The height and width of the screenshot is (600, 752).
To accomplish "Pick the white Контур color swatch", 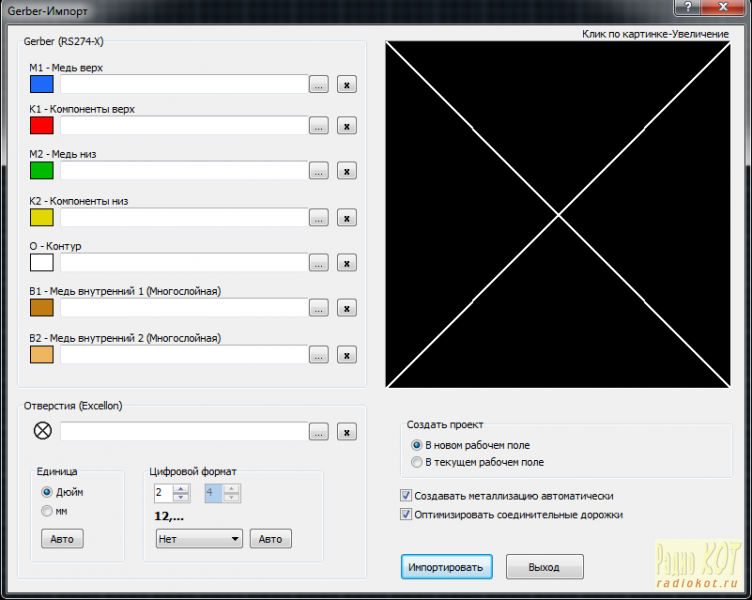I will tap(42, 262).
